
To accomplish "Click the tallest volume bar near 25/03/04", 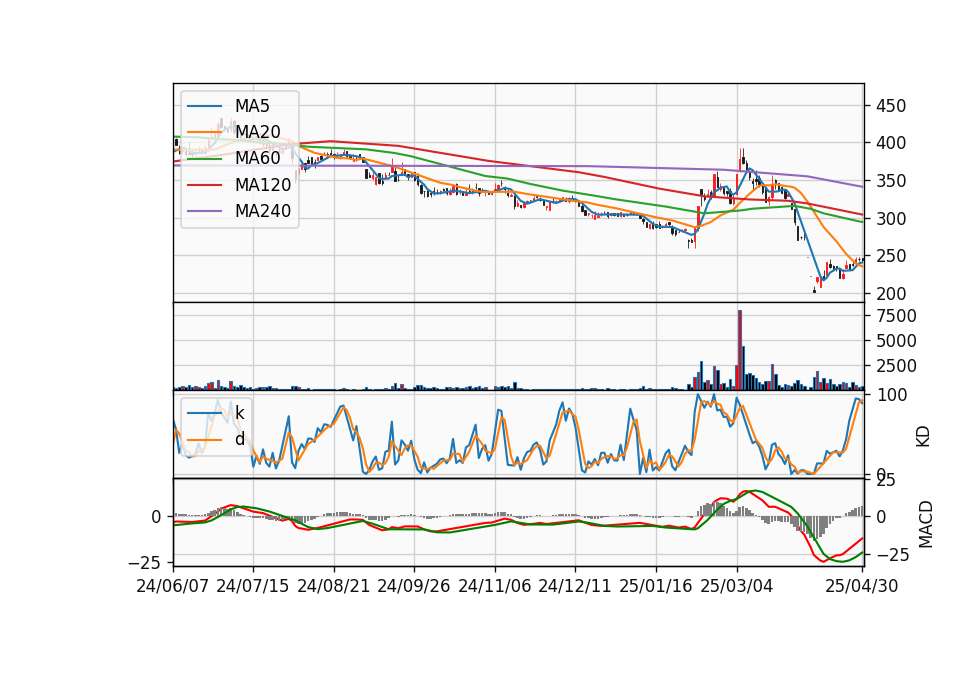I will click(740, 350).
